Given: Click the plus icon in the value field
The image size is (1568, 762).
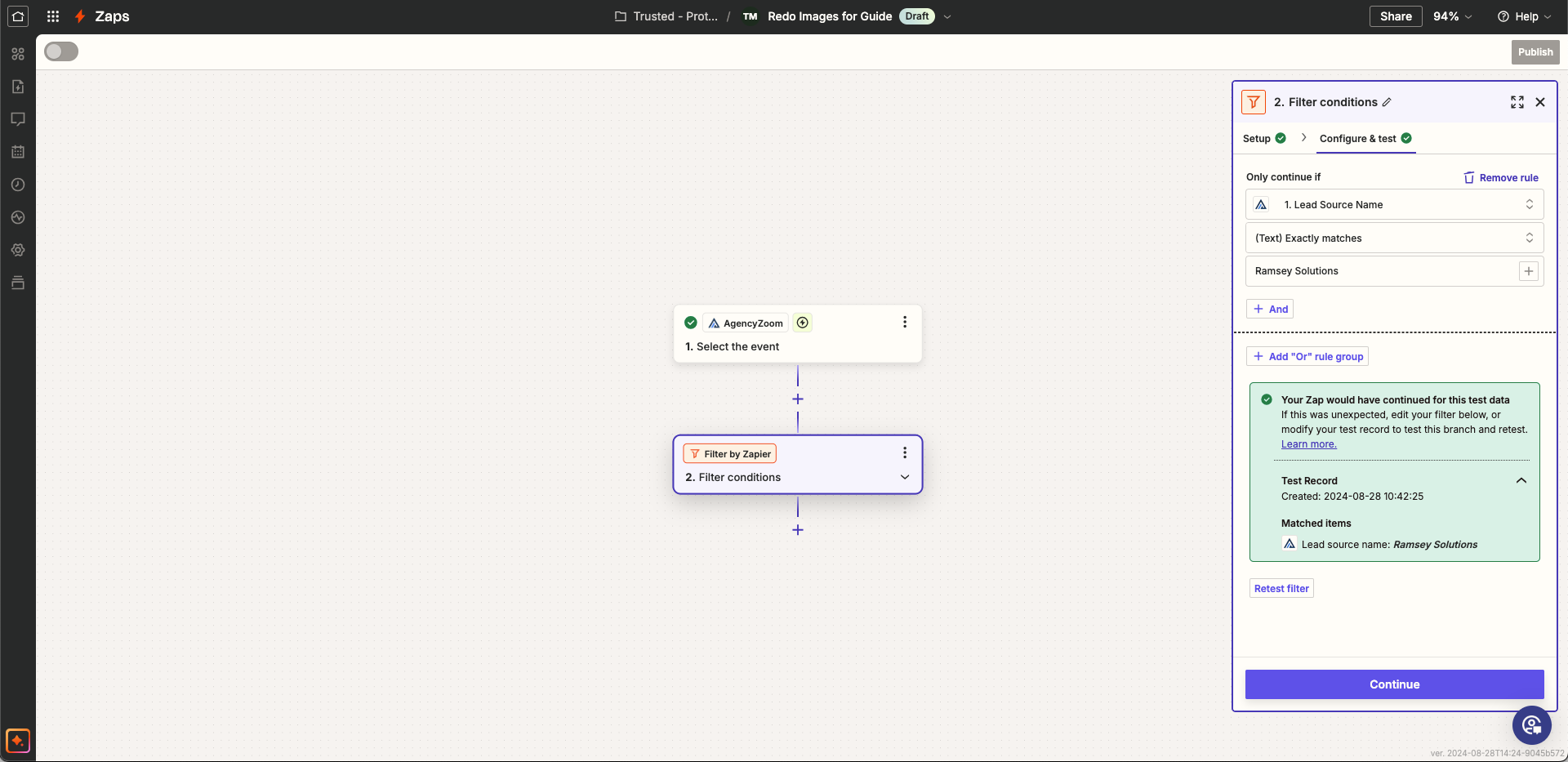Looking at the screenshot, I should pos(1528,271).
